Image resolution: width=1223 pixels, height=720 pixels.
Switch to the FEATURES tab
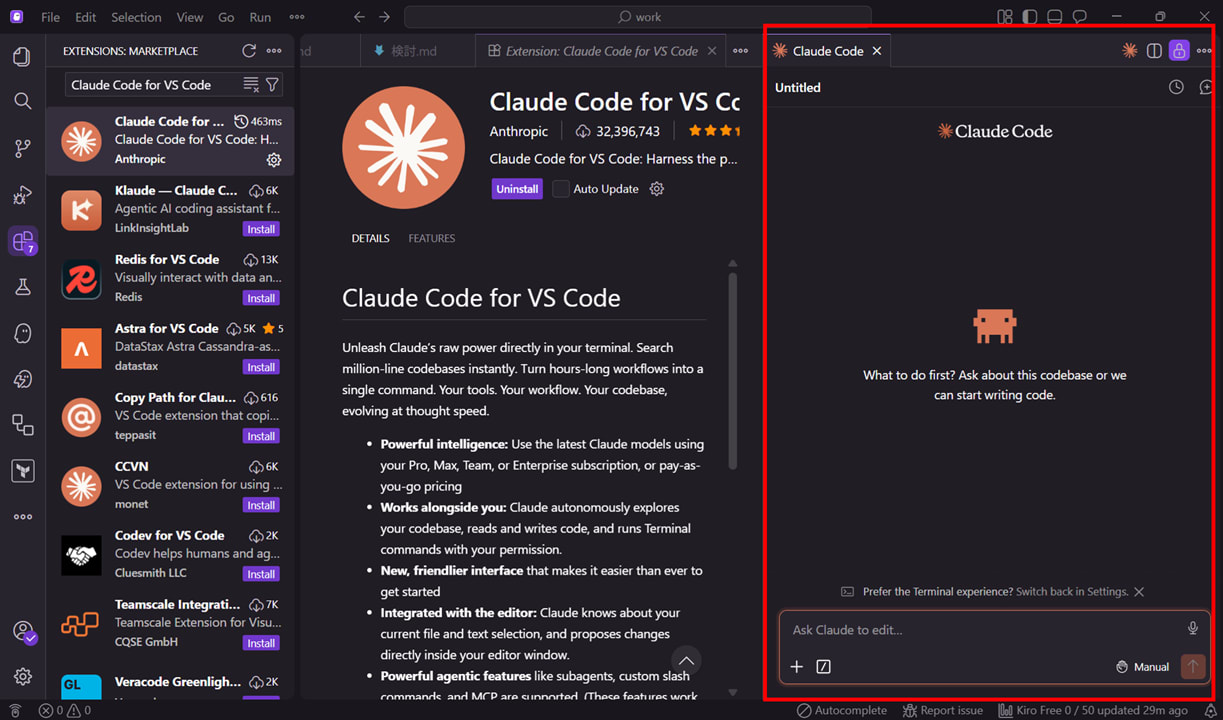tap(431, 238)
